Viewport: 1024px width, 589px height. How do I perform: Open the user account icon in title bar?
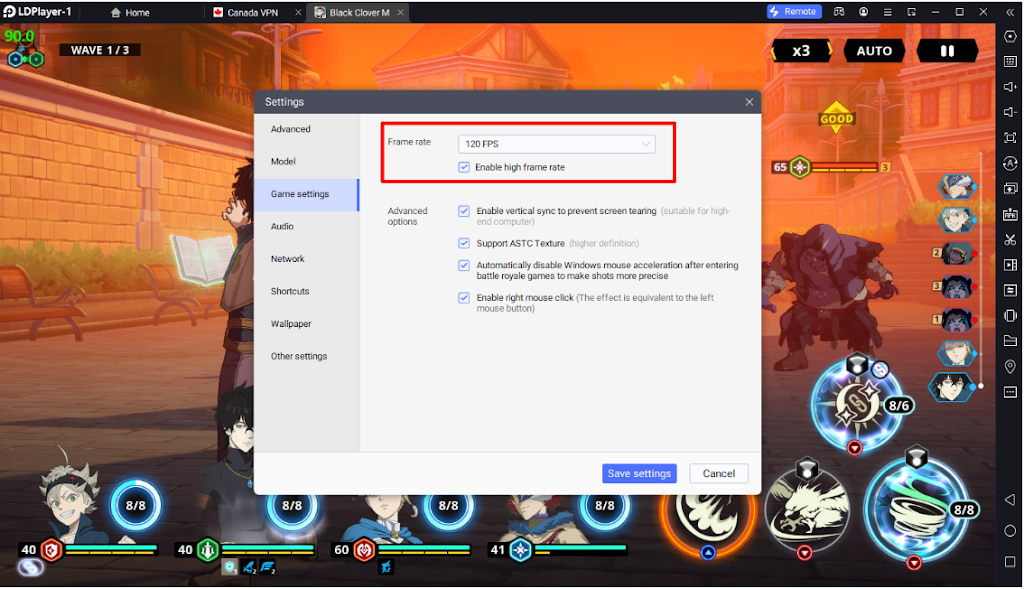(863, 12)
